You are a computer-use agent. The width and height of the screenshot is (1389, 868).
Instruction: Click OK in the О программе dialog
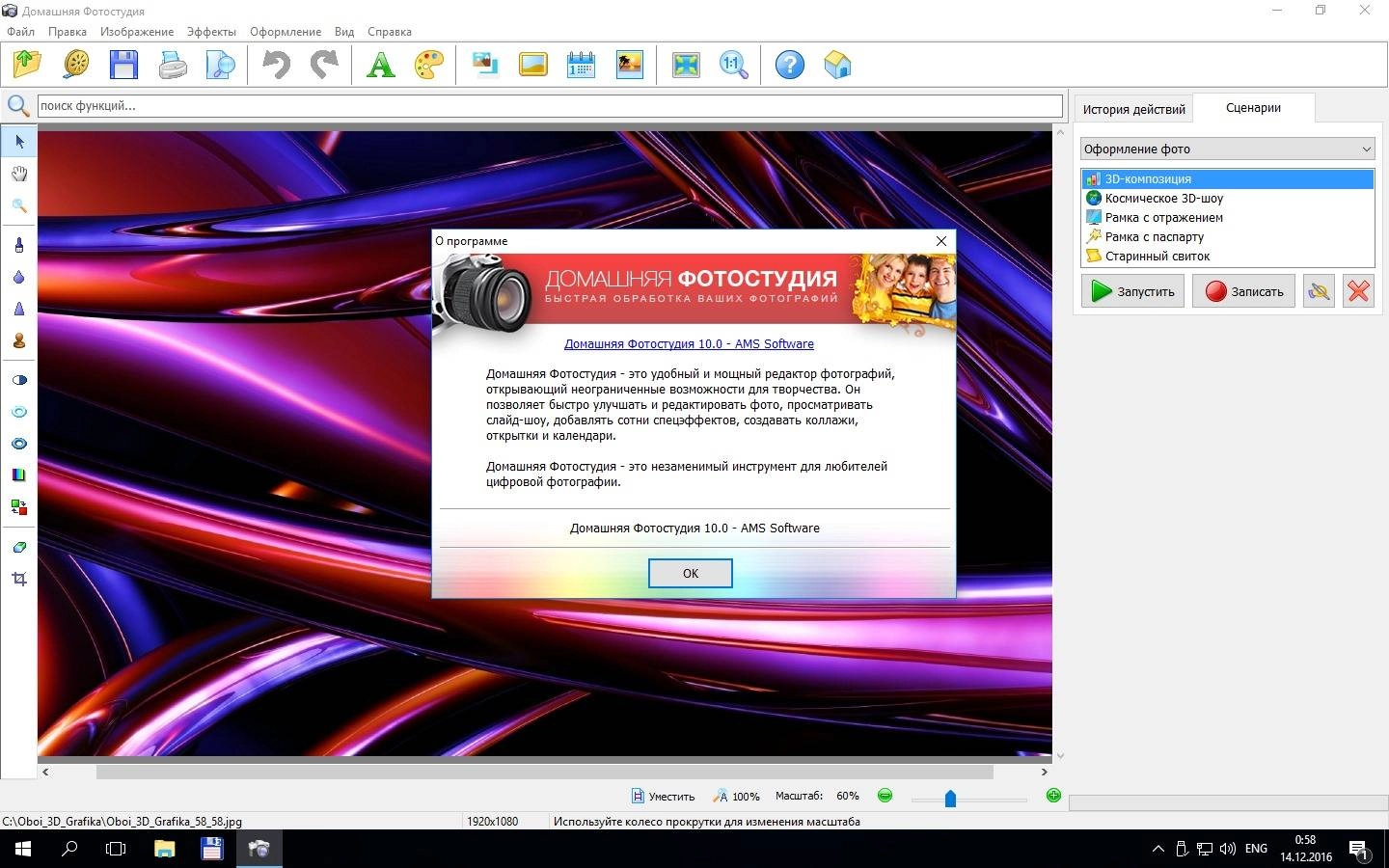point(690,573)
